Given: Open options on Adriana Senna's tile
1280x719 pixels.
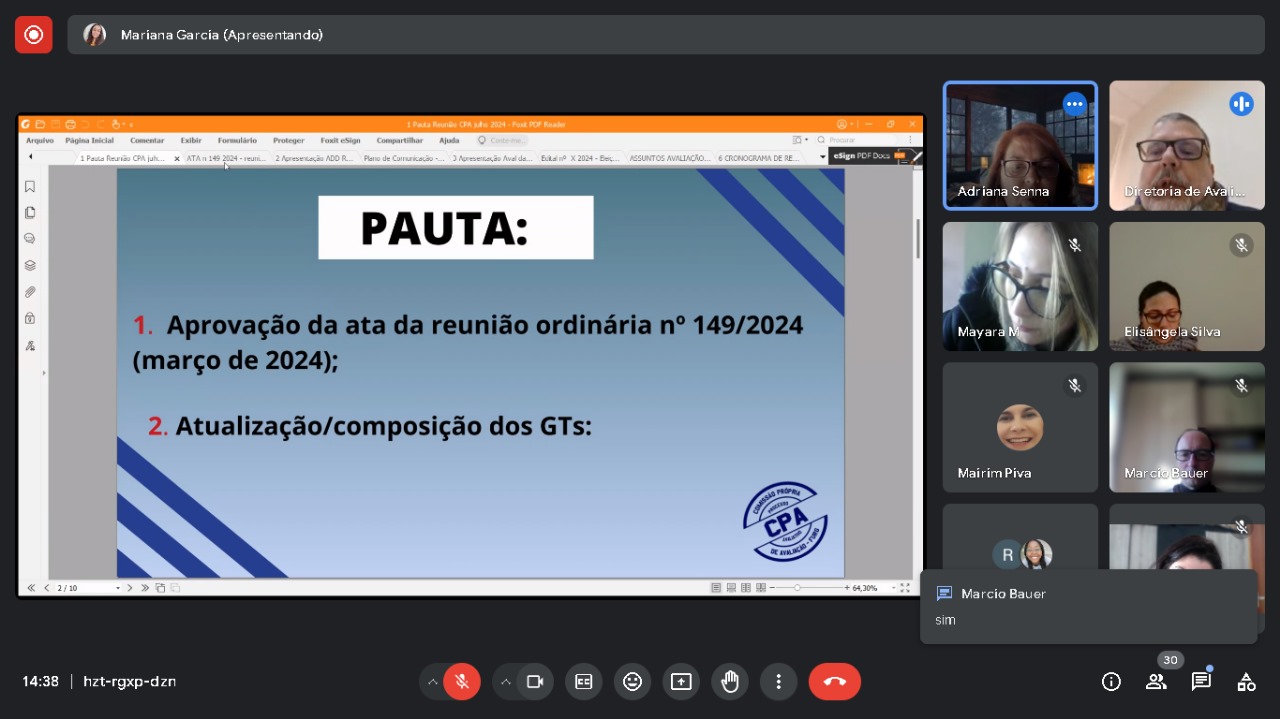Looking at the screenshot, I should pos(1075,104).
